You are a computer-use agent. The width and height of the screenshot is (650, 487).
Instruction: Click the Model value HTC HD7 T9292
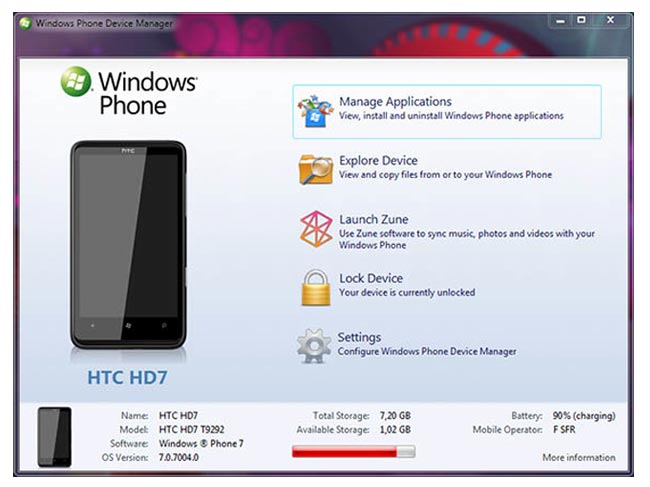pos(192,429)
